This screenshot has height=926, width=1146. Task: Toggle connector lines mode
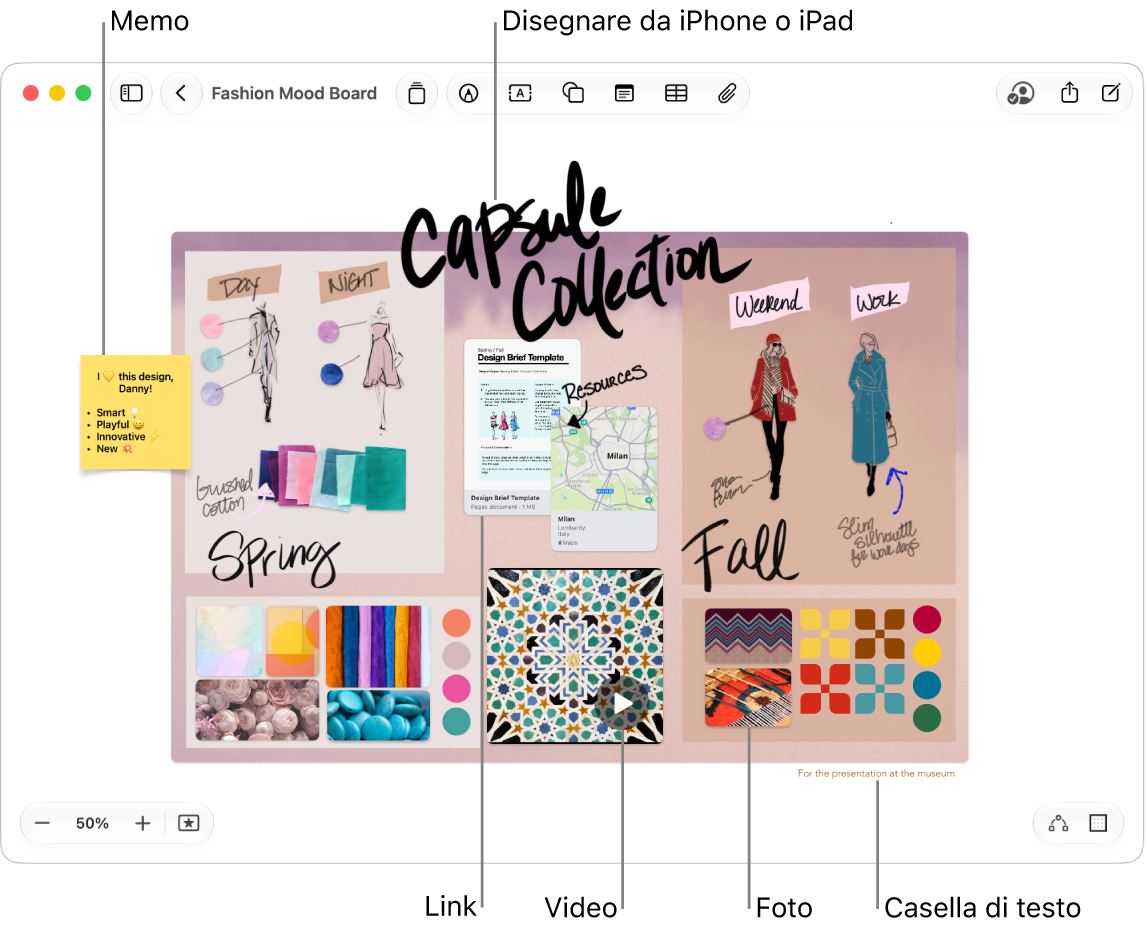(1058, 824)
